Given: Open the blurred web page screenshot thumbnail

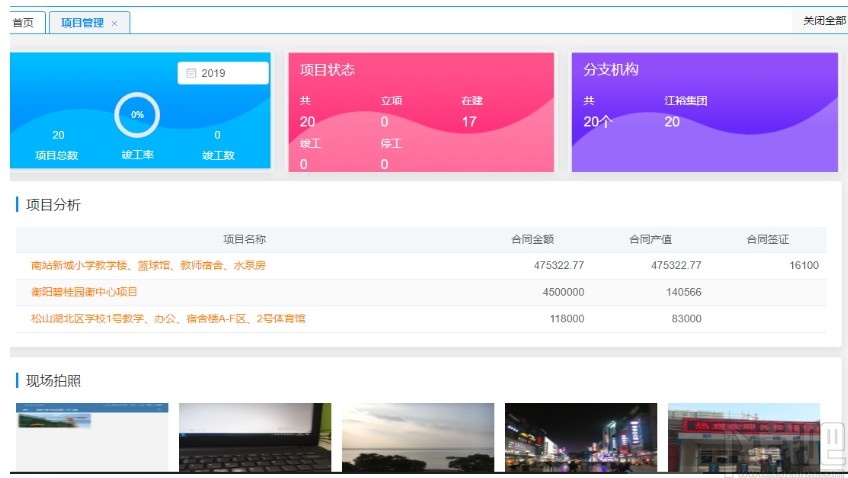Looking at the screenshot, I should point(92,437).
